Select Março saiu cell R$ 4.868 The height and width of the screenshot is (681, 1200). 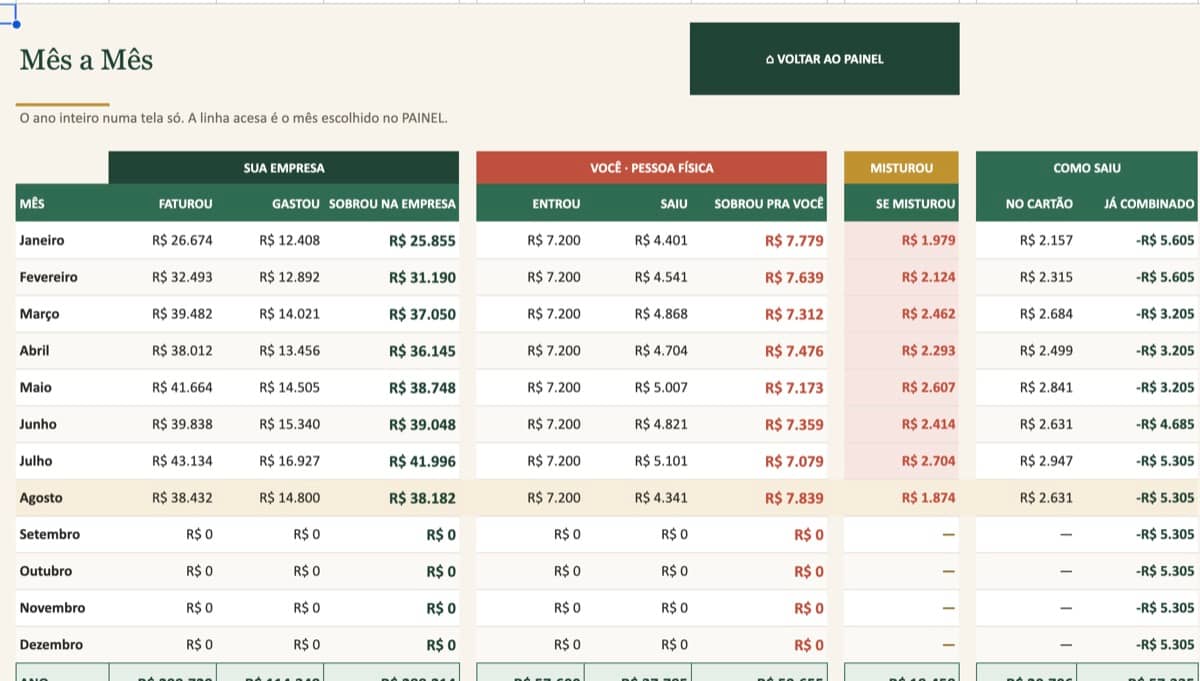coord(661,314)
